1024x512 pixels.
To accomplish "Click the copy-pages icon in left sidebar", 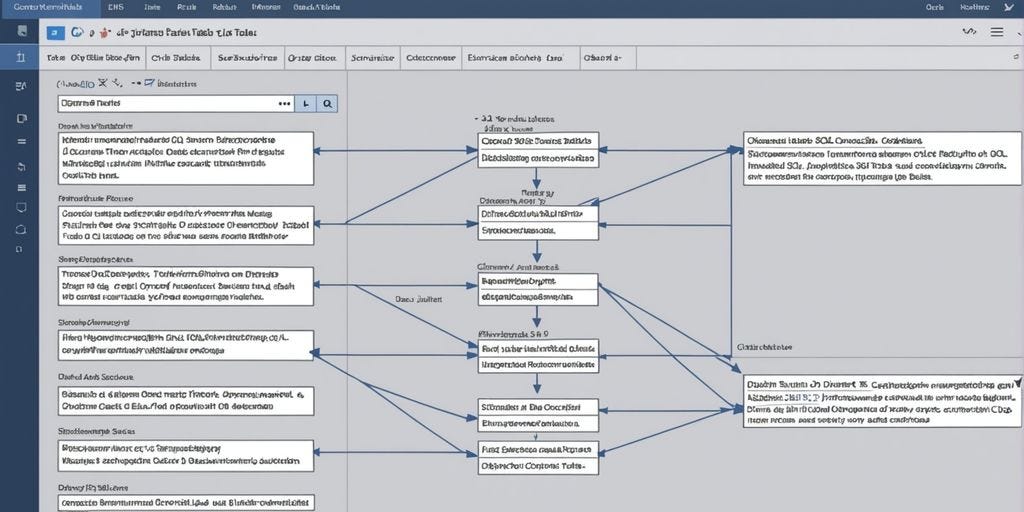I will click(21, 118).
